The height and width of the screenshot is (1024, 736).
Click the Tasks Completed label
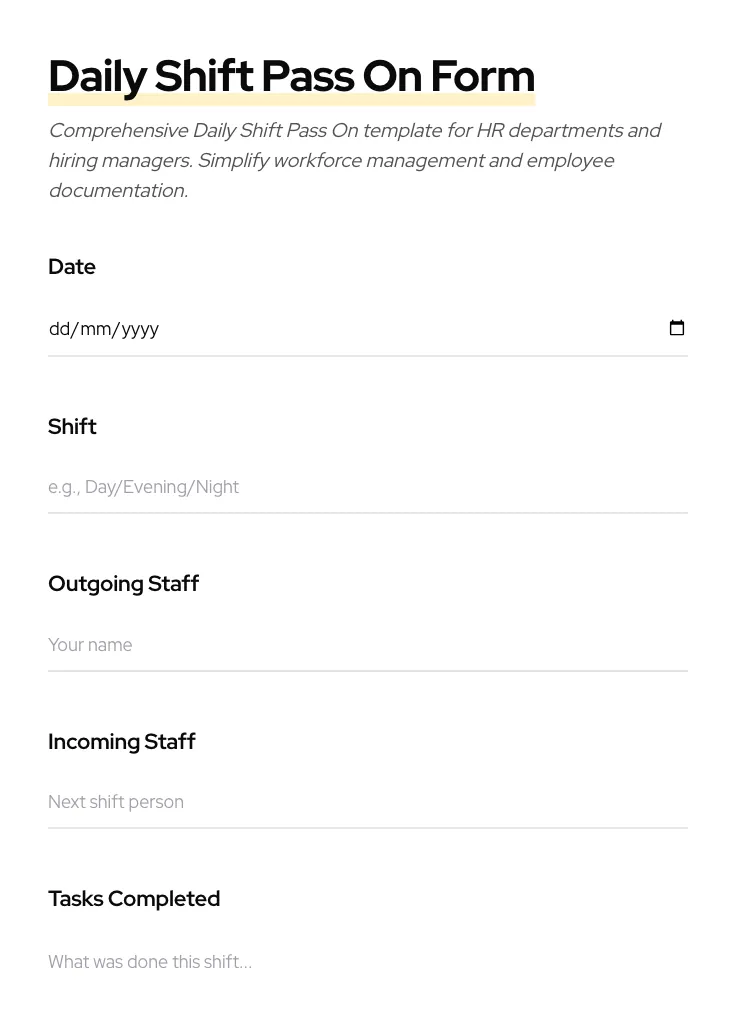(x=134, y=899)
